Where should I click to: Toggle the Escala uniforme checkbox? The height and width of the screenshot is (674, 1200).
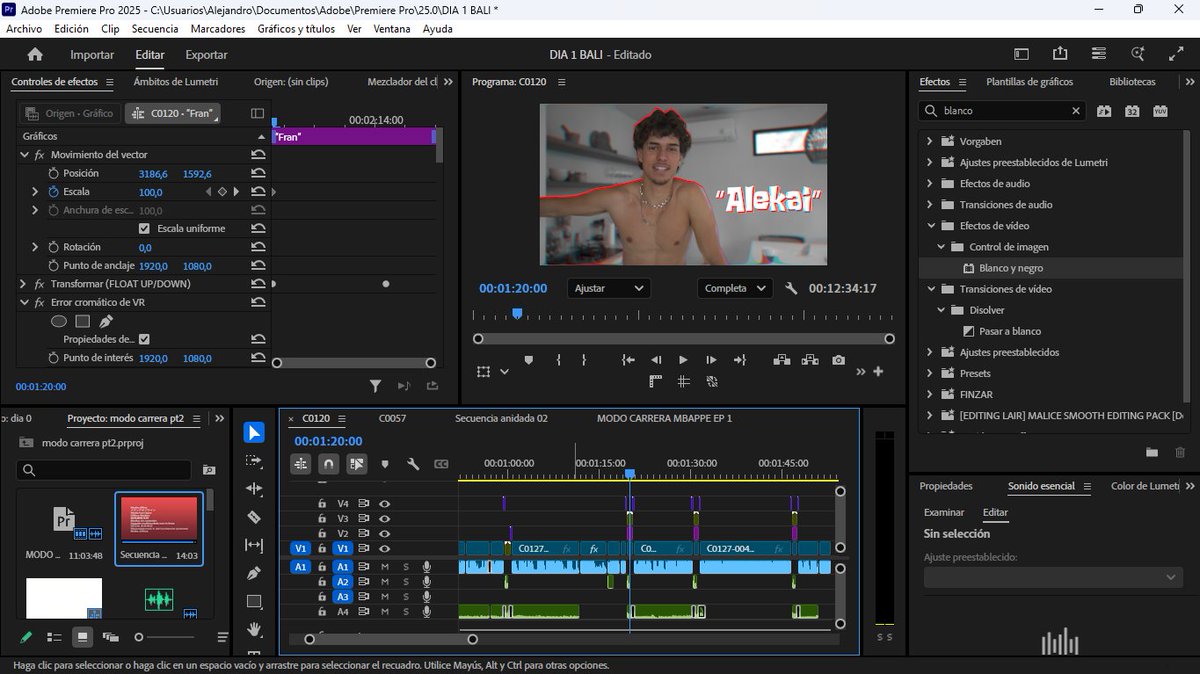pyautogui.click(x=144, y=228)
